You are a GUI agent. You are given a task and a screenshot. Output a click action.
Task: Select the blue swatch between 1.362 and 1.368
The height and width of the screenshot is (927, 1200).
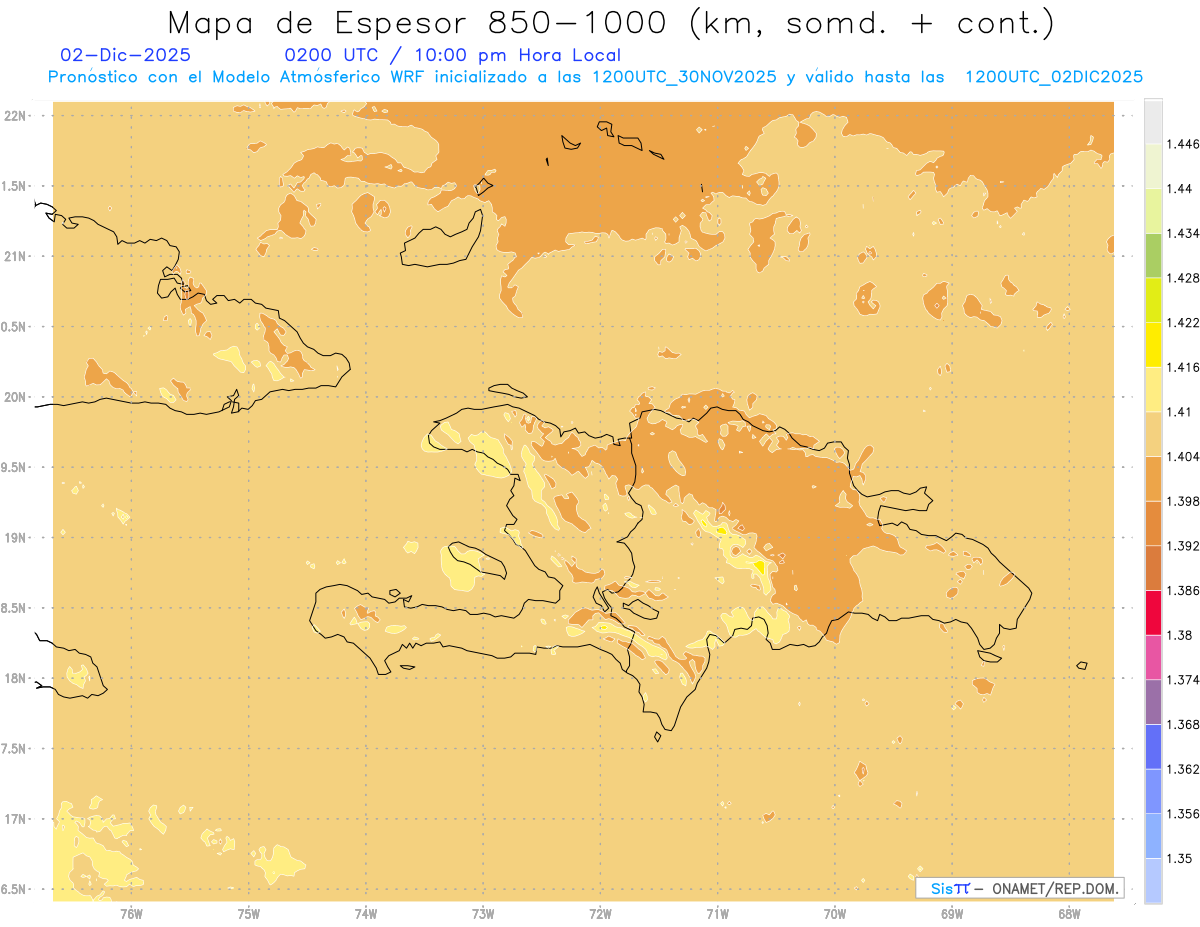point(1153,746)
